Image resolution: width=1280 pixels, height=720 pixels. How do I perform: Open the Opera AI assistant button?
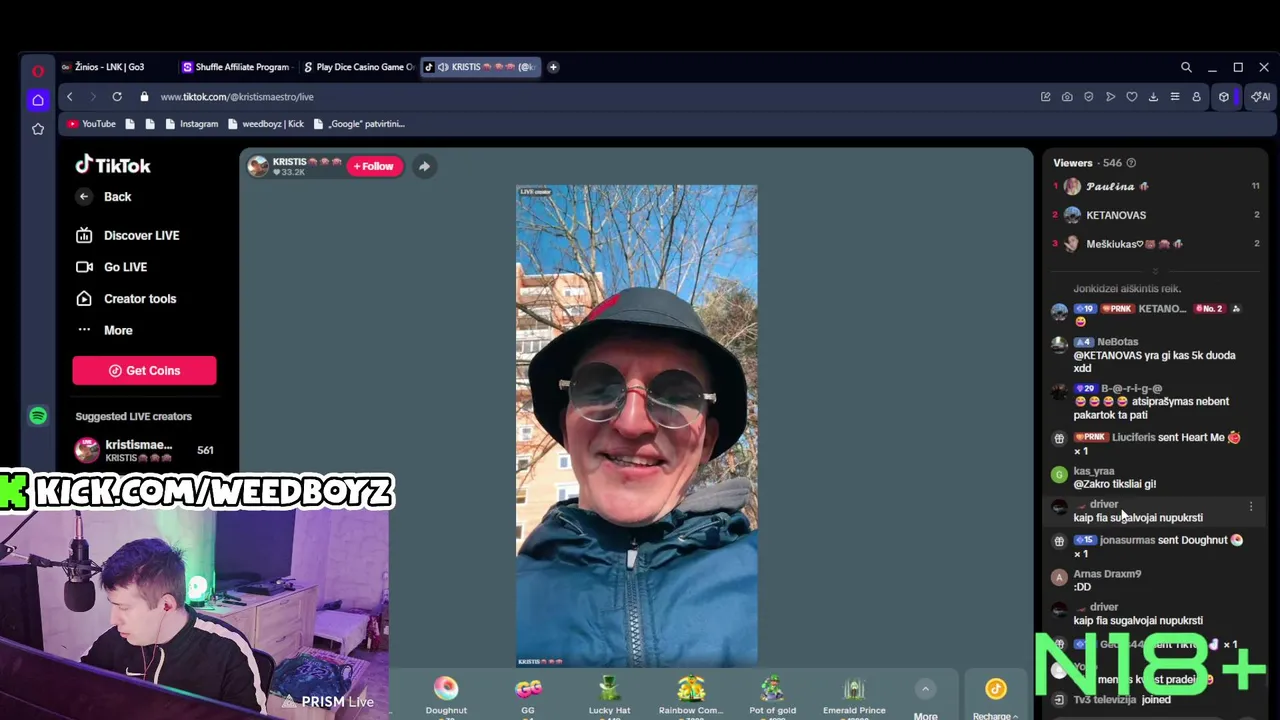click(1260, 97)
